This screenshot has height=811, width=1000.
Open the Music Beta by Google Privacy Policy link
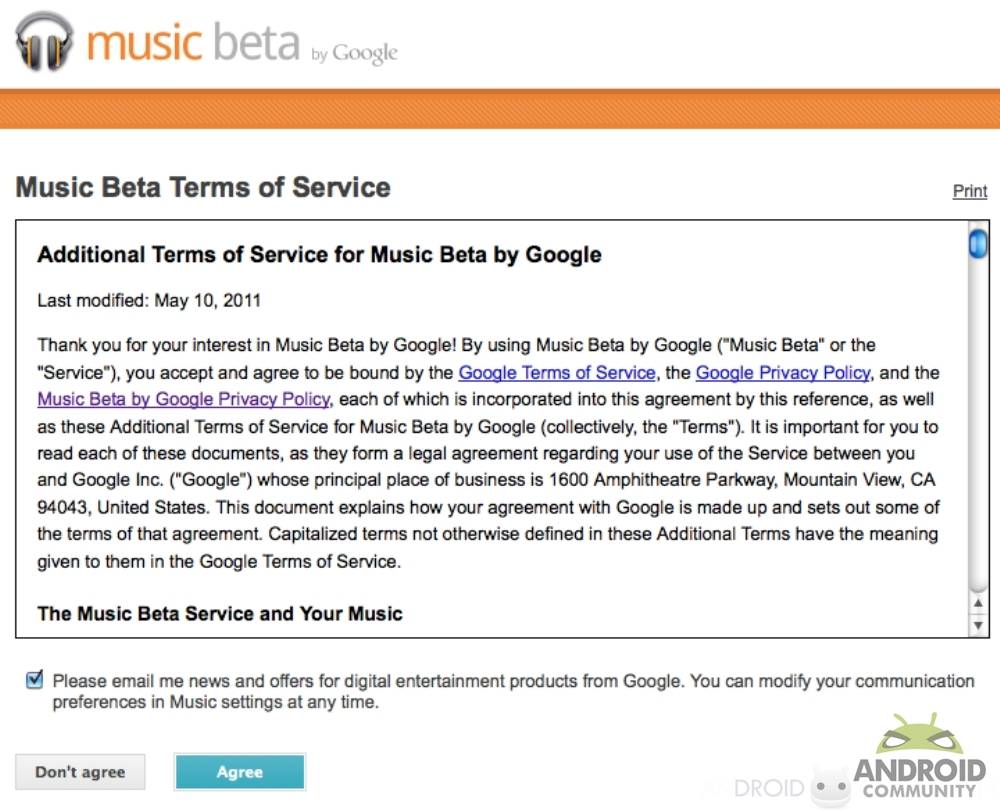(183, 399)
